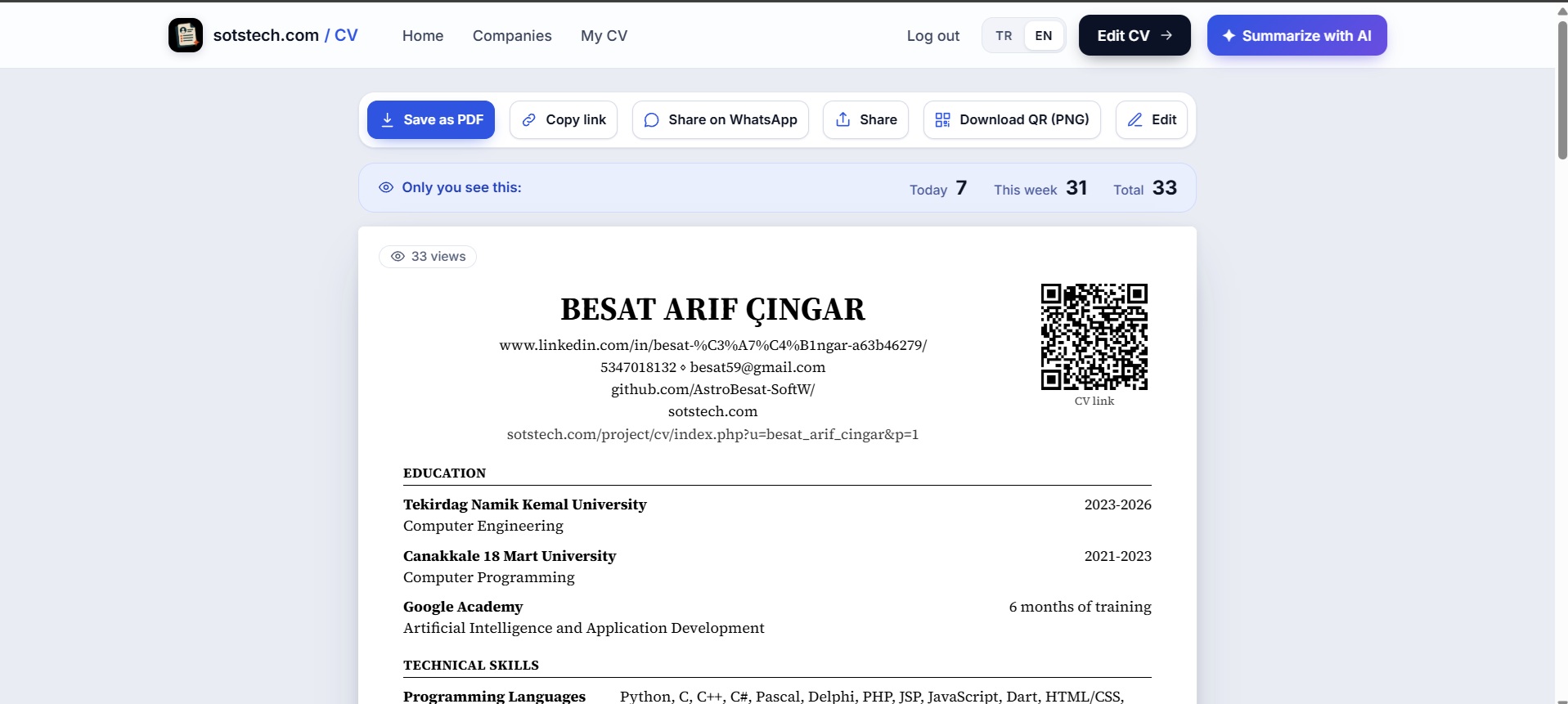Copy the CV link
The image size is (1568, 704).
click(x=564, y=119)
